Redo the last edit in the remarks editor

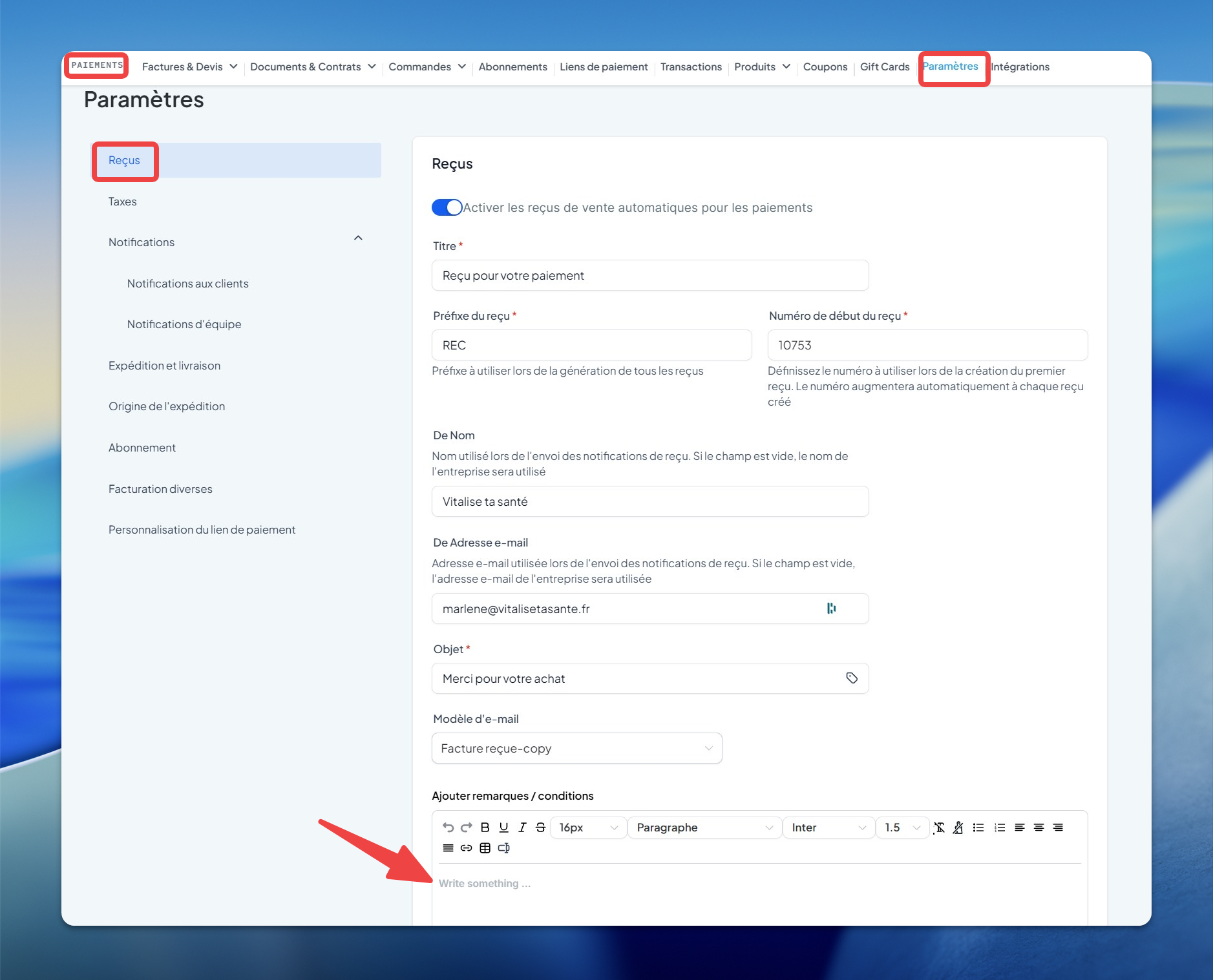click(467, 828)
